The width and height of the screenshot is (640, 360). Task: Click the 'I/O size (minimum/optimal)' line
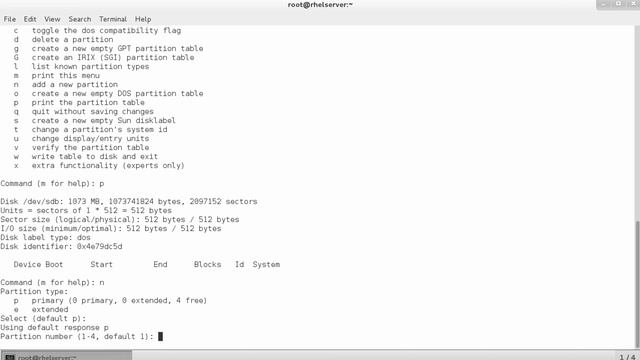111,228
